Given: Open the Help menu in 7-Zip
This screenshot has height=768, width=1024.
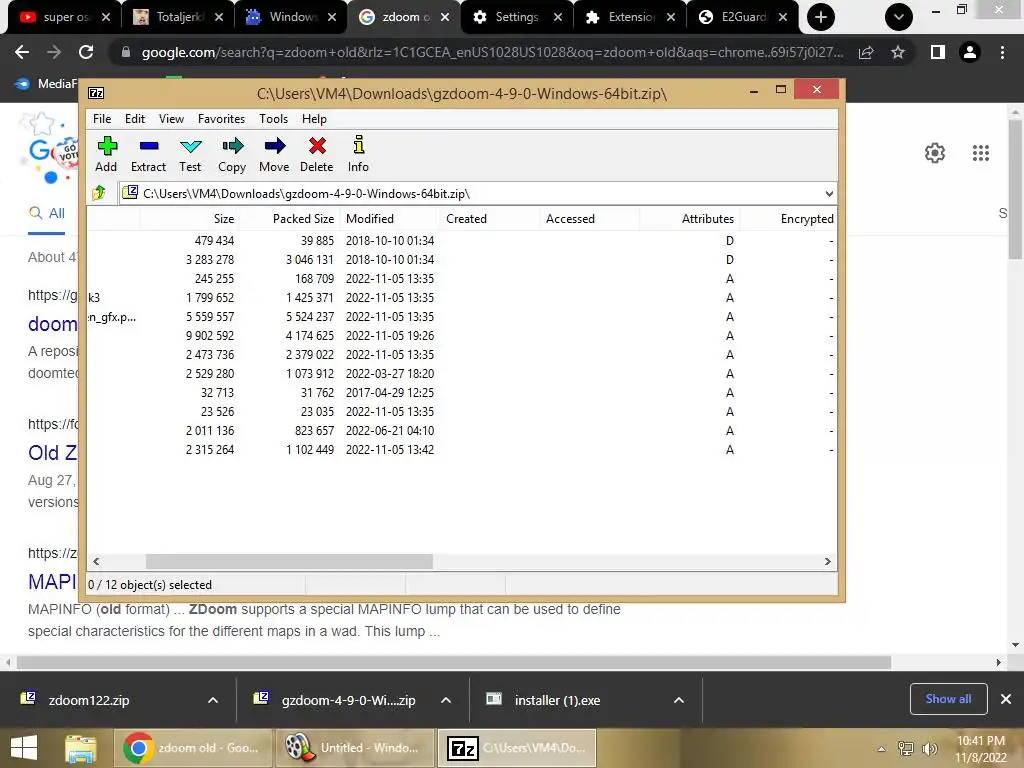Looking at the screenshot, I should tap(314, 119).
